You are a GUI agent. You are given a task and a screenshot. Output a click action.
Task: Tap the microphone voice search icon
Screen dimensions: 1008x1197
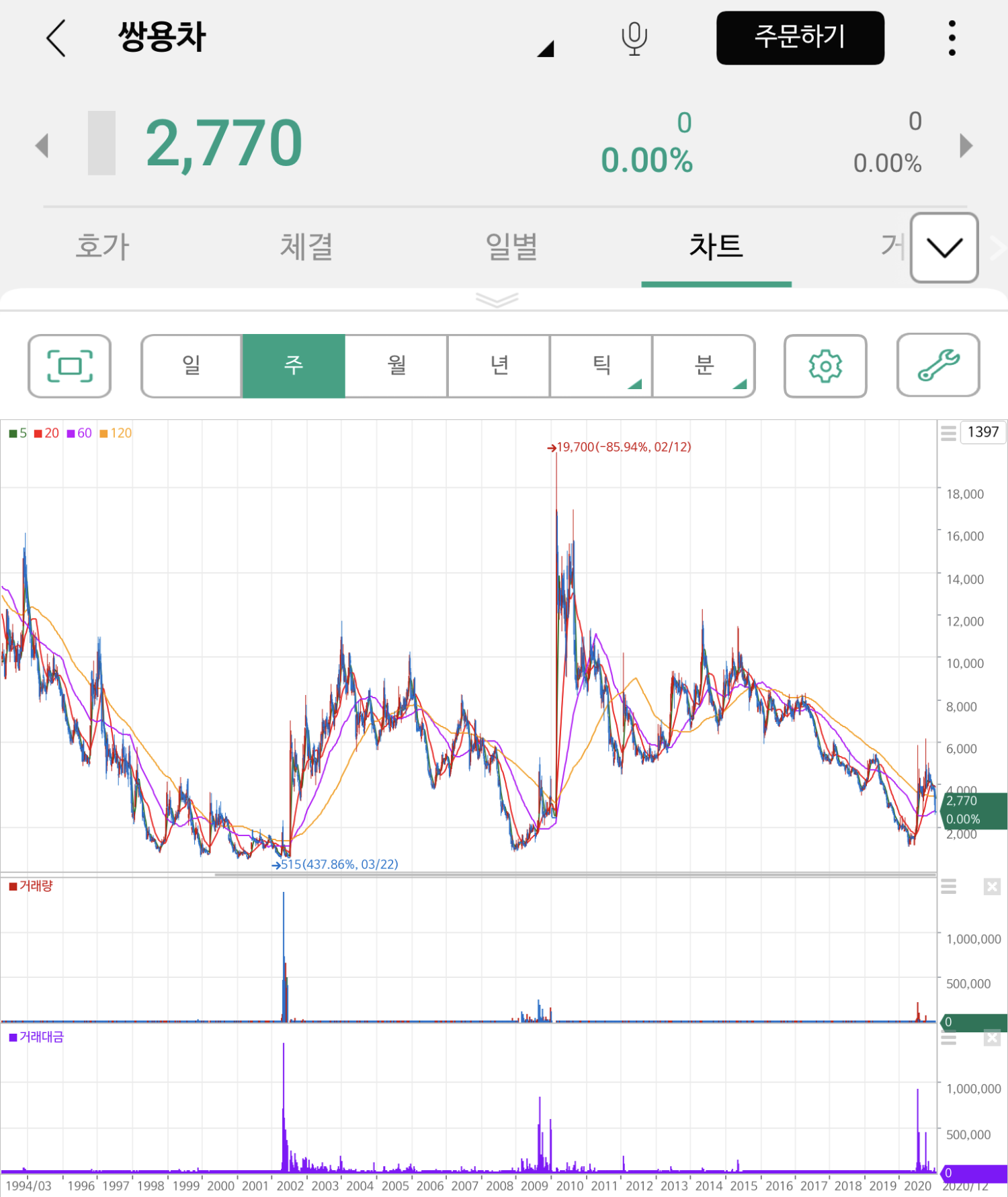[634, 38]
